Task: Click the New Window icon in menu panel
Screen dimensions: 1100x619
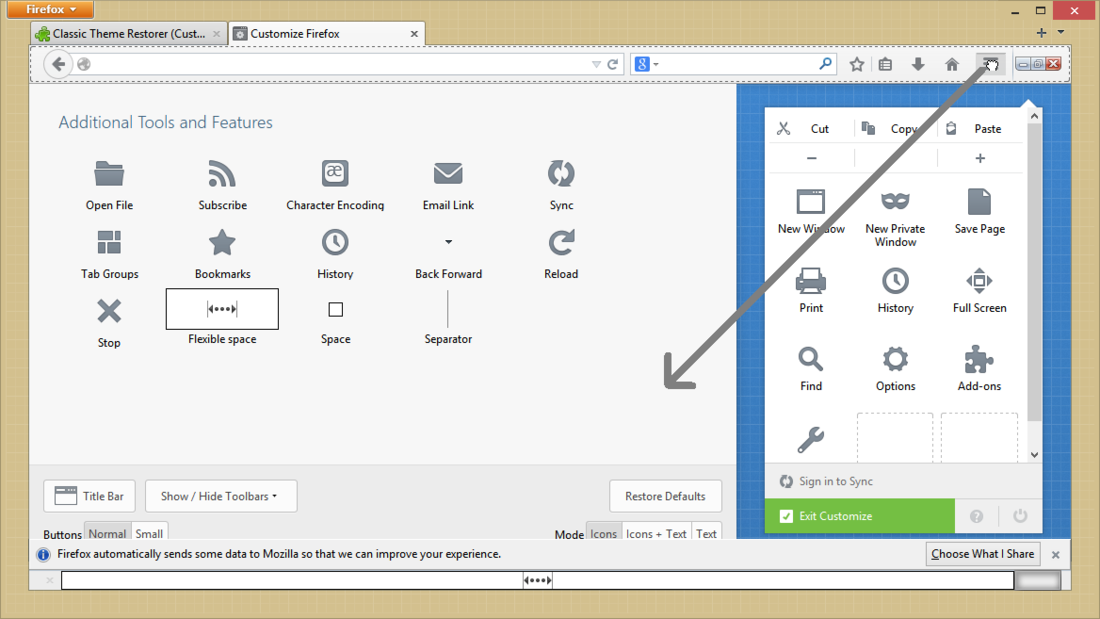Action: coord(810,202)
